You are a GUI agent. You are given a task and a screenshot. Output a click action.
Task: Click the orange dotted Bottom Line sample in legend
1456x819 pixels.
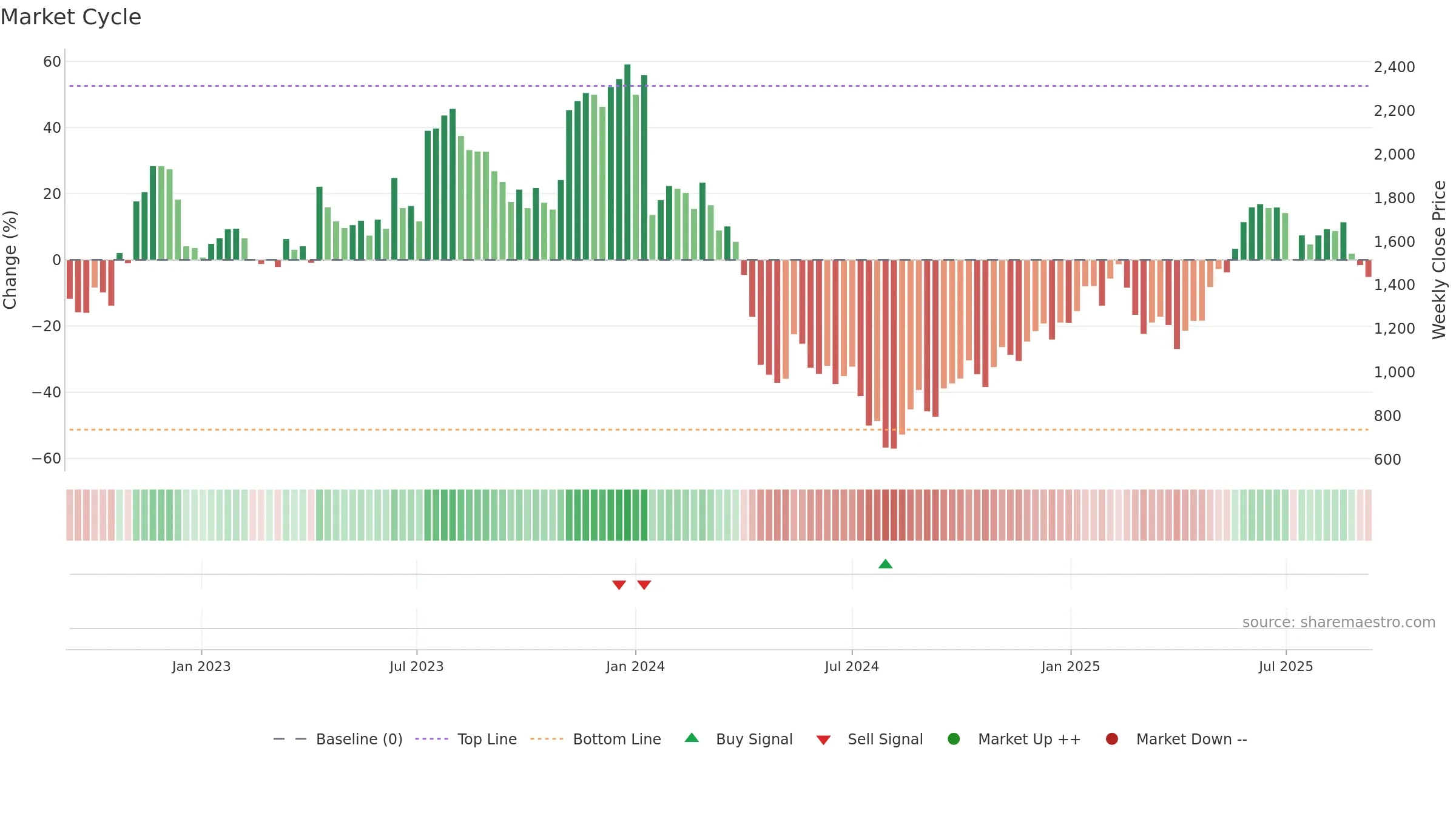(x=547, y=739)
